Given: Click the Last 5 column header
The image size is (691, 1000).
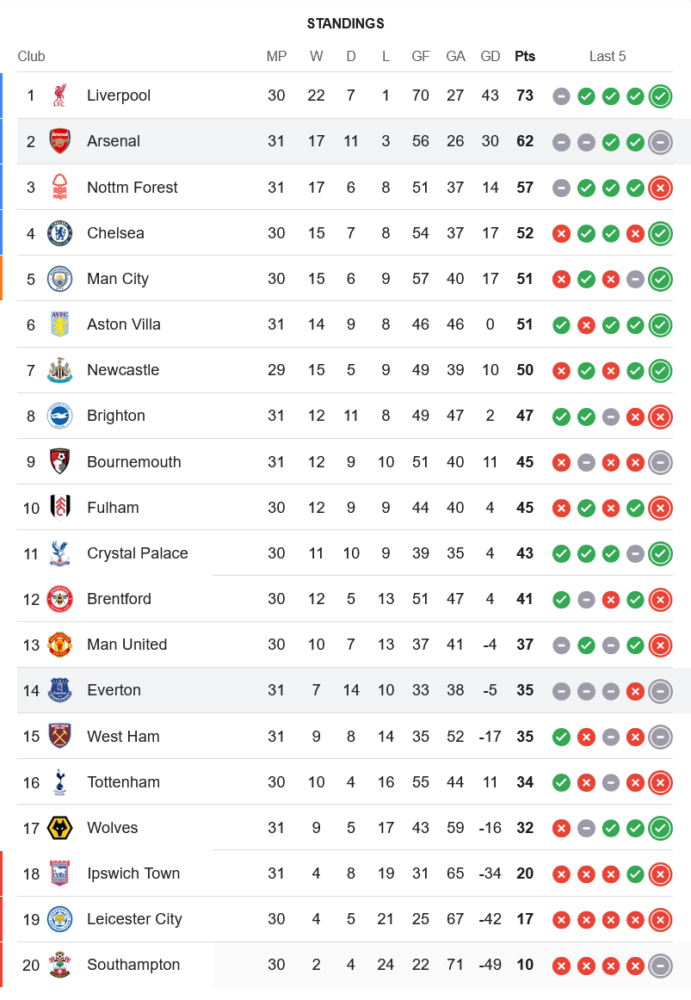Looking at the screenshot, I should [607, 56].
